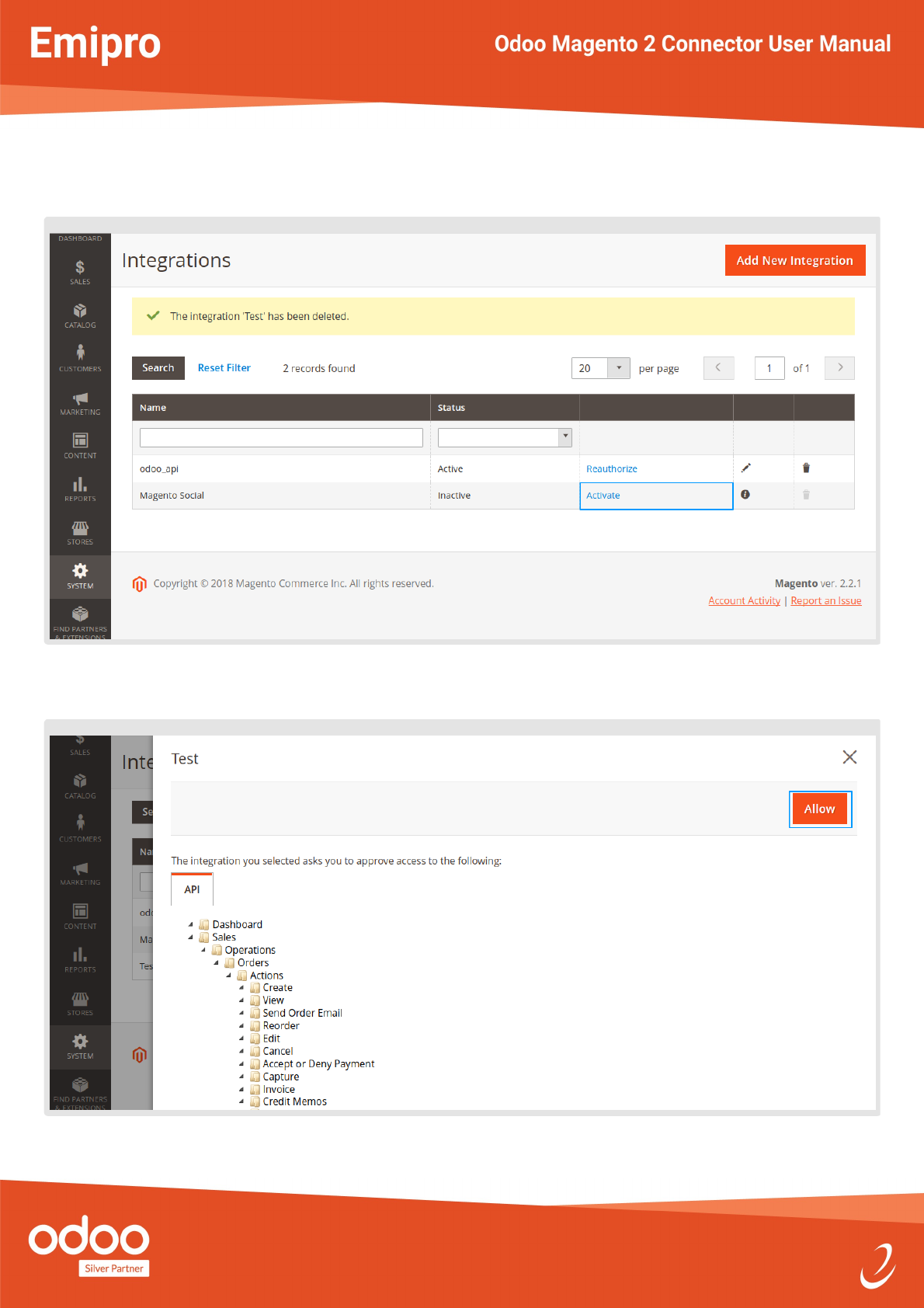Open Sales menu in upper Magento sidebar

click(x=80, y=272)
